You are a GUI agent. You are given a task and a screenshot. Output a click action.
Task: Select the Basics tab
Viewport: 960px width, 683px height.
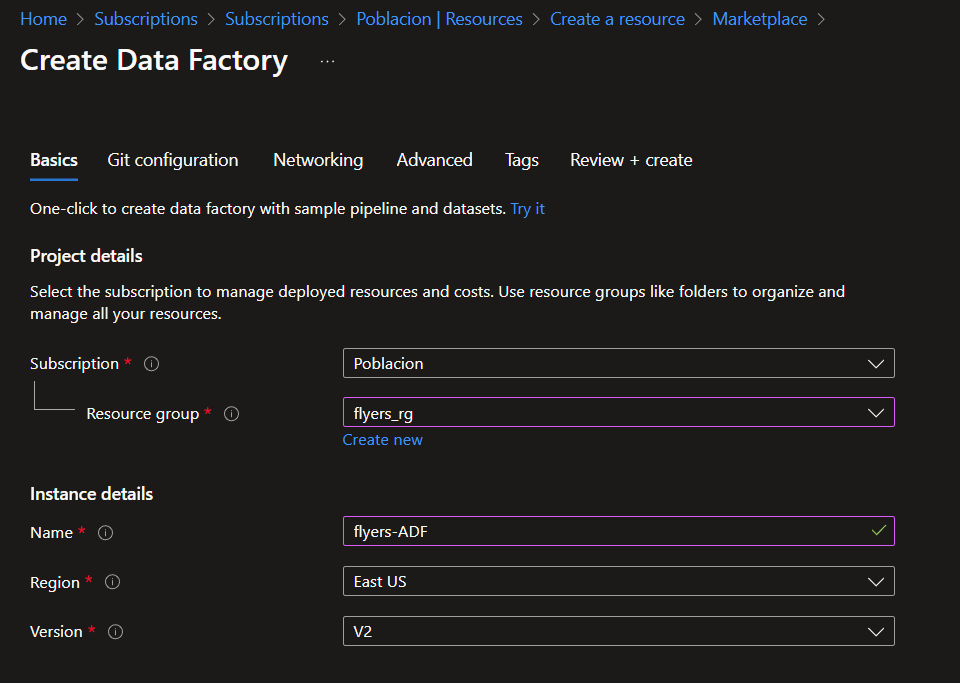coord(54,160)
